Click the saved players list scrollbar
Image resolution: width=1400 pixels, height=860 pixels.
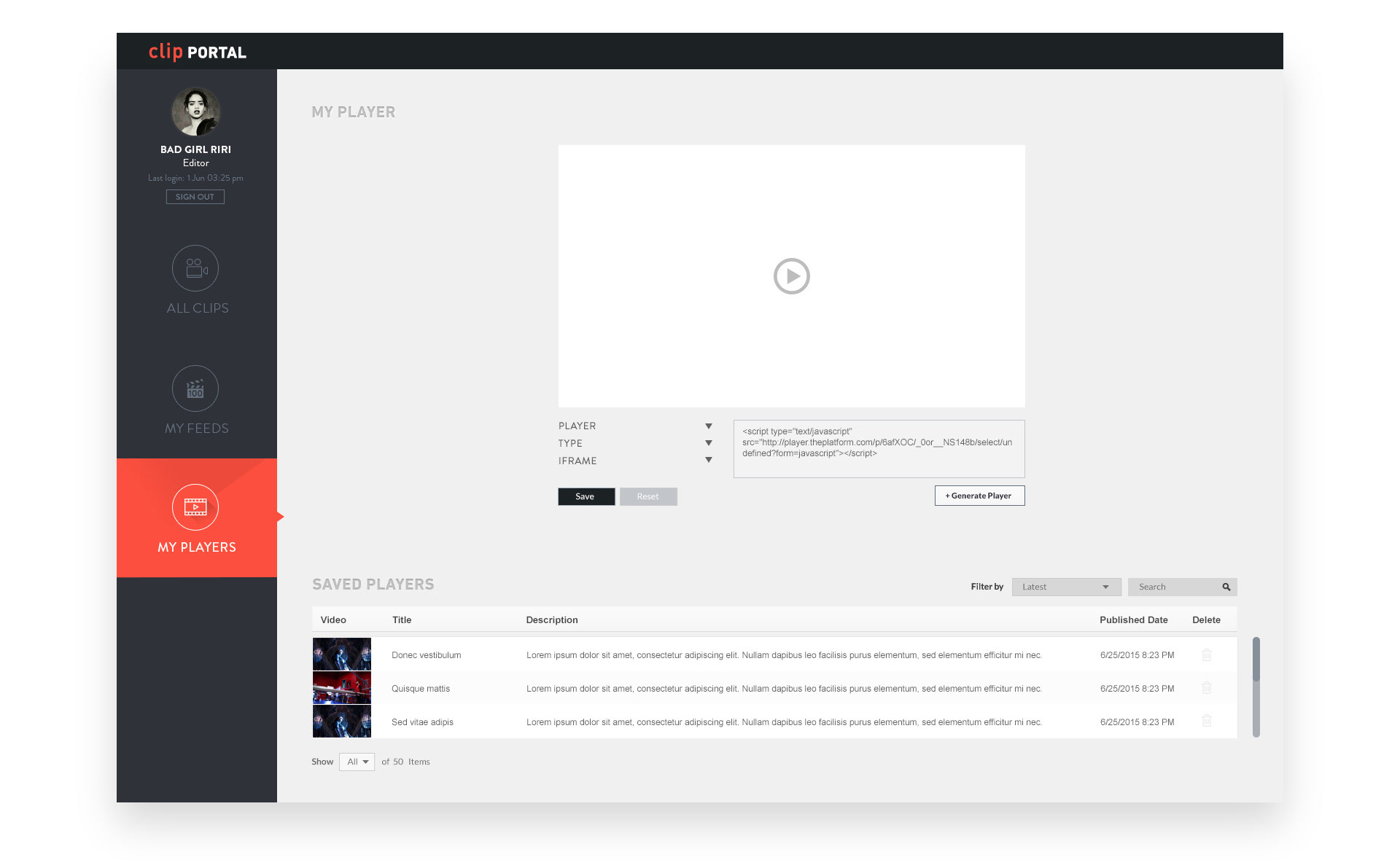[x=1256, y=687]
